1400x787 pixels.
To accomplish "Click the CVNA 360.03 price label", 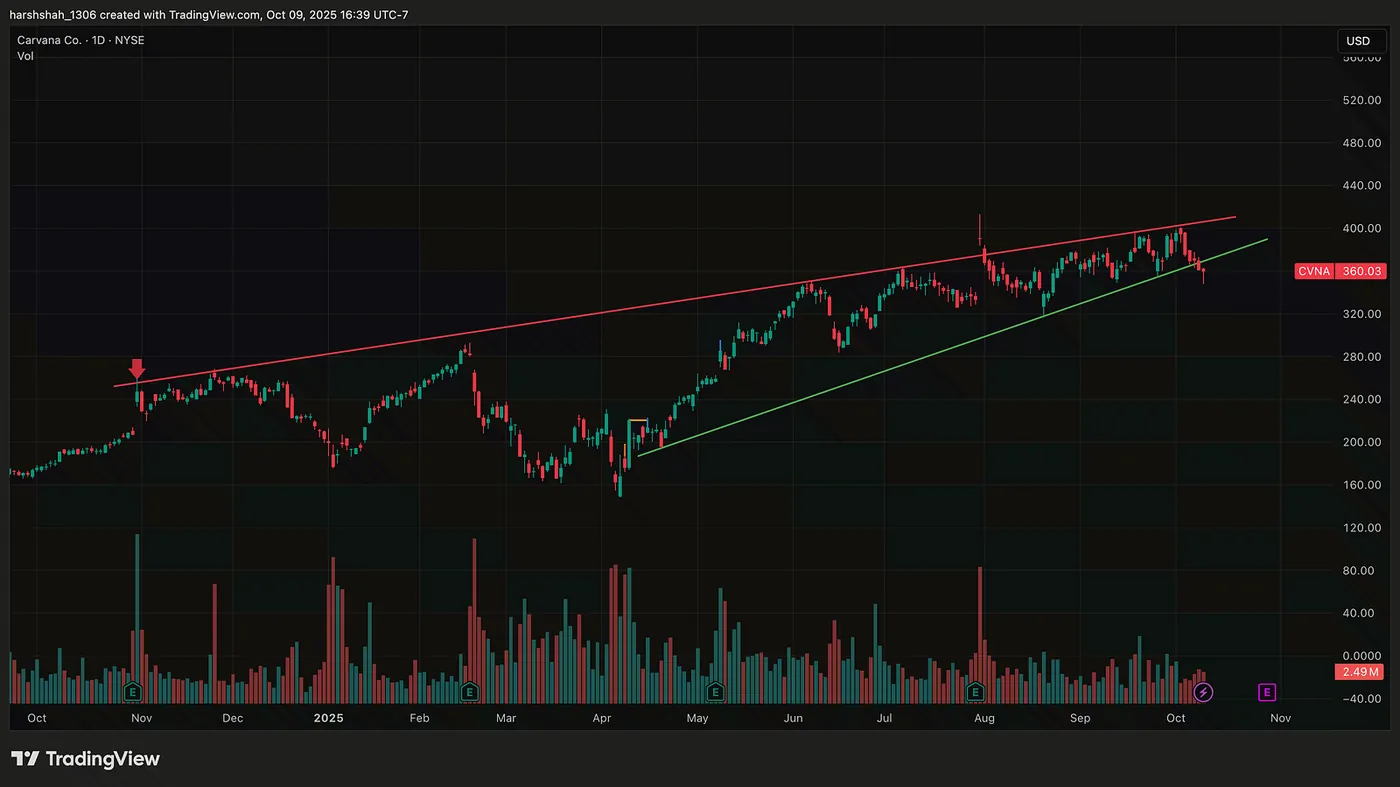I will tap(1340, 271).
